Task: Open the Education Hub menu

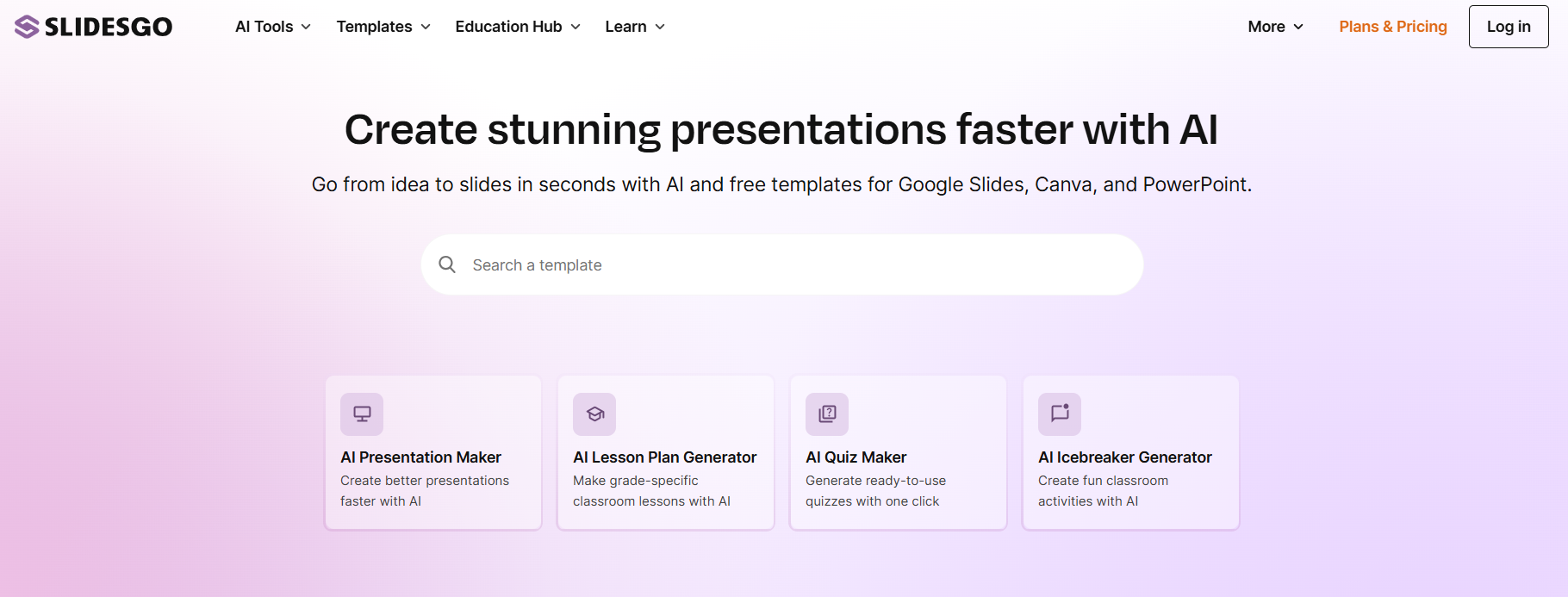Action: pos(508,27)
